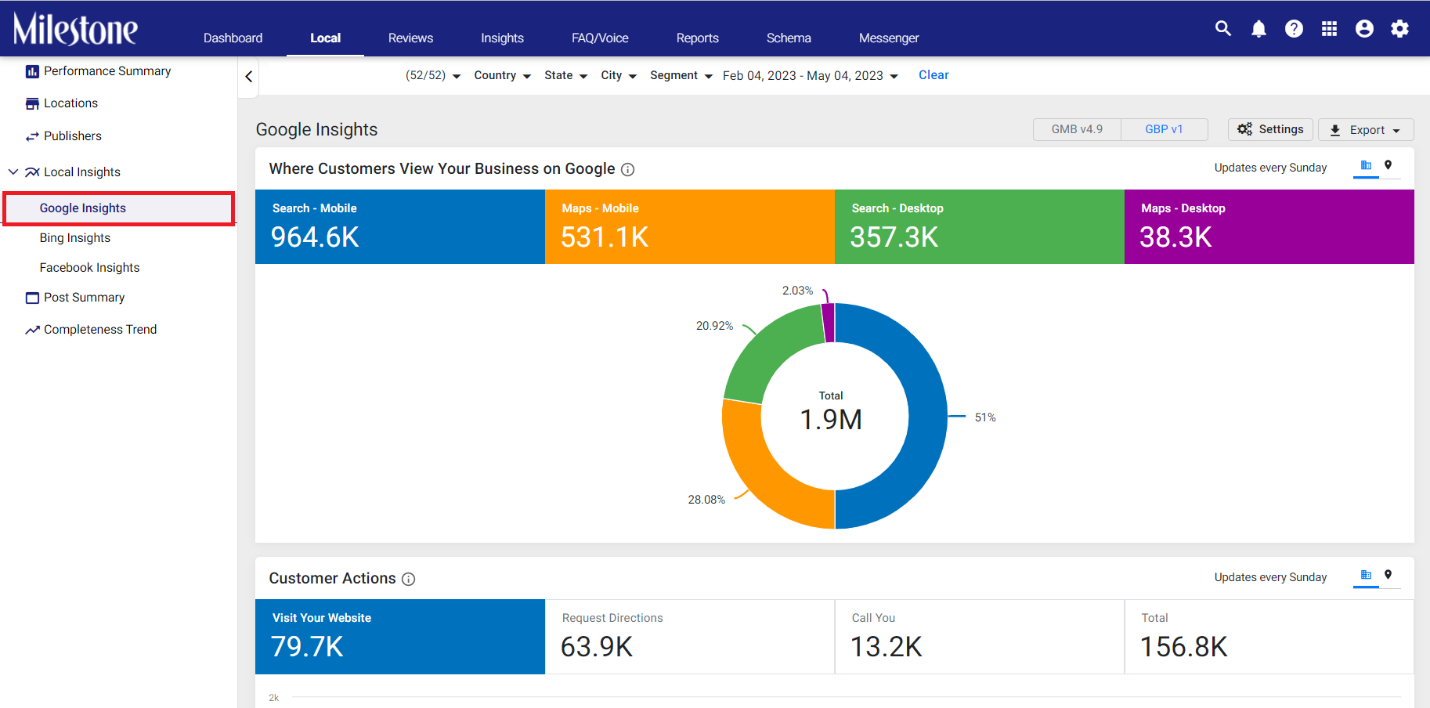Screen dimensions: 1430x708
Task: Select the Visit Your Website card
Action: [x=400, y=637]
